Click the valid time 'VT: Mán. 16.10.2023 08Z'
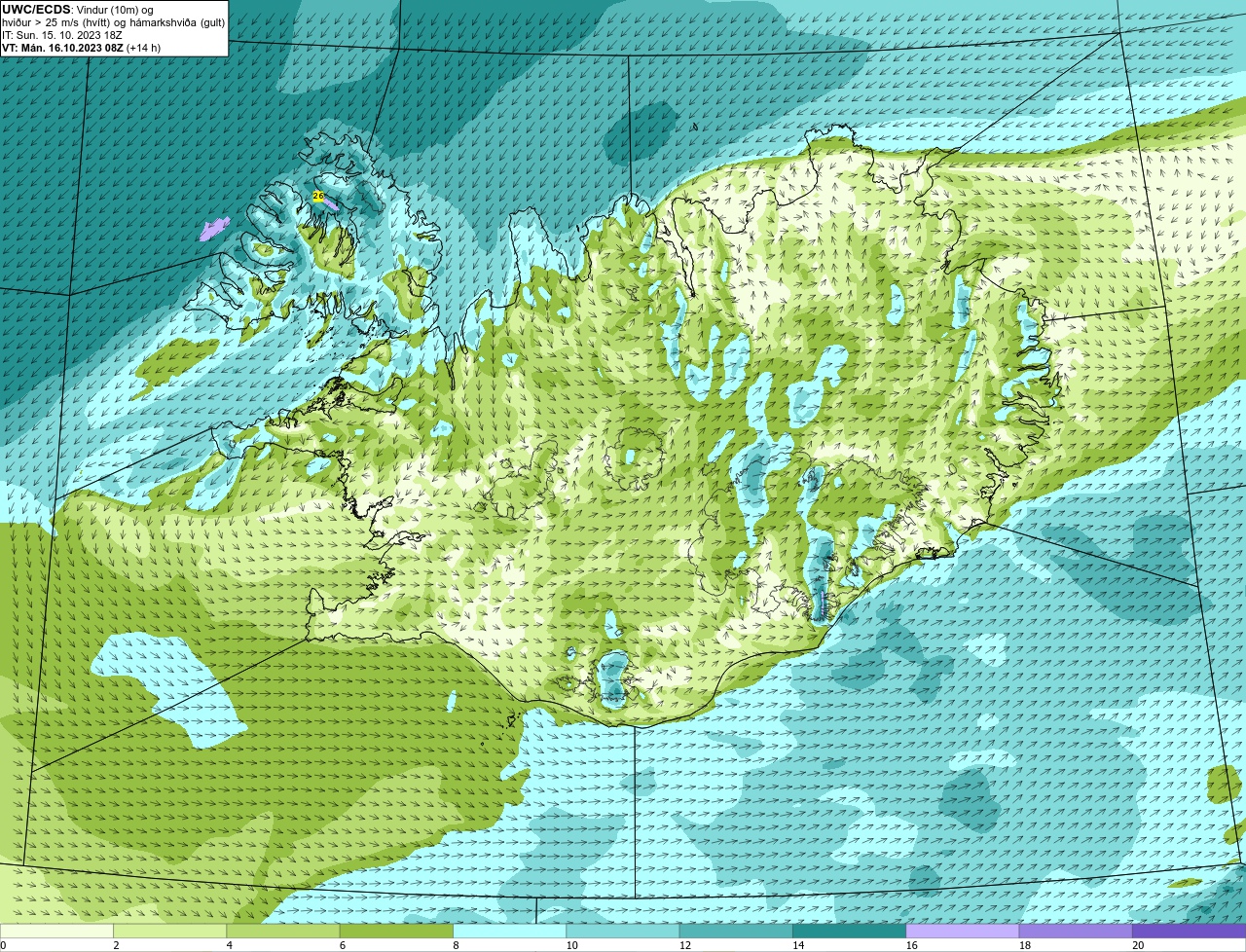The image size is (1246, 952). pos(62,48)
